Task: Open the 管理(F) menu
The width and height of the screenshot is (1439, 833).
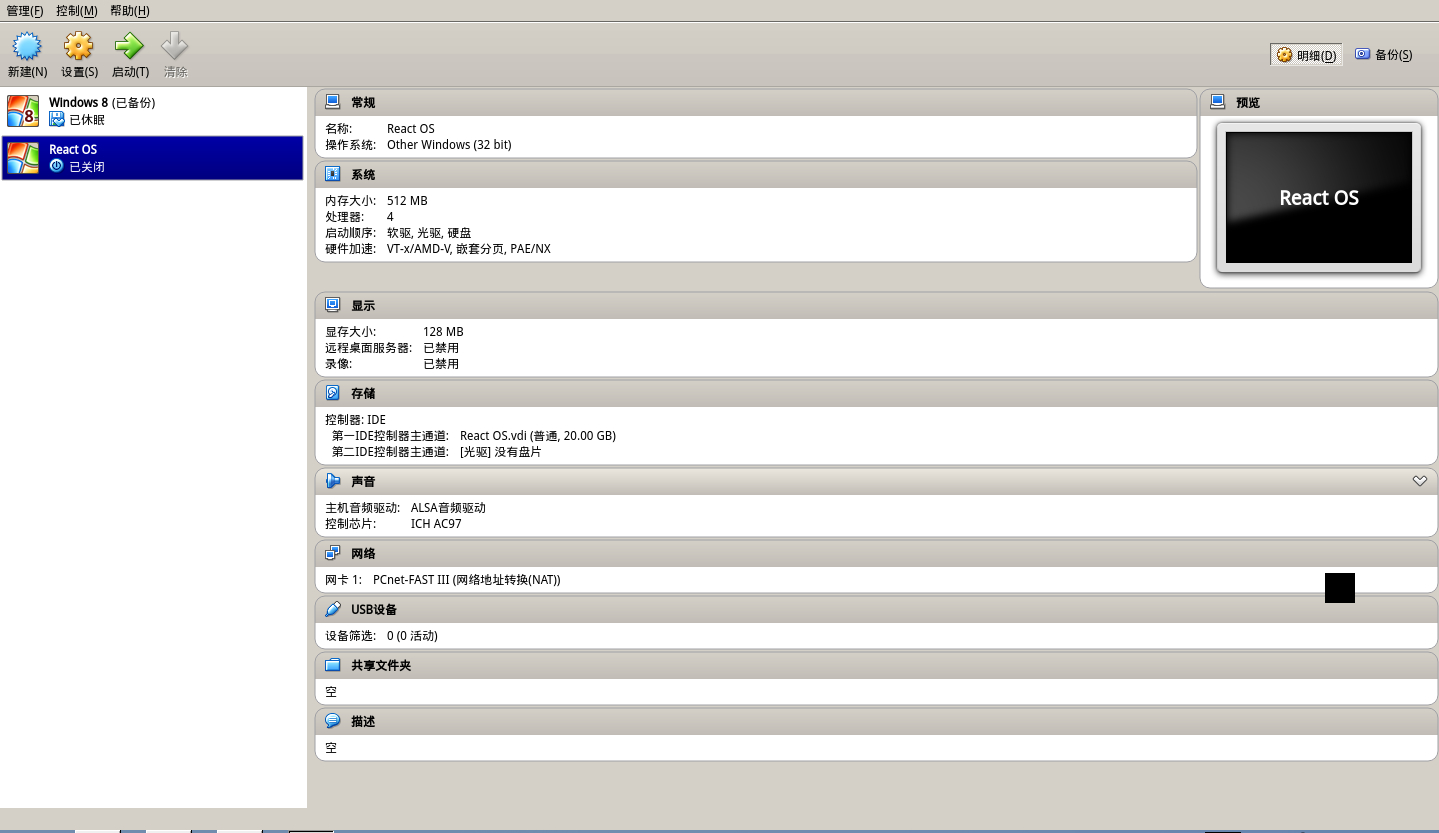Action: pyautogui.click(x=25, y=10)
